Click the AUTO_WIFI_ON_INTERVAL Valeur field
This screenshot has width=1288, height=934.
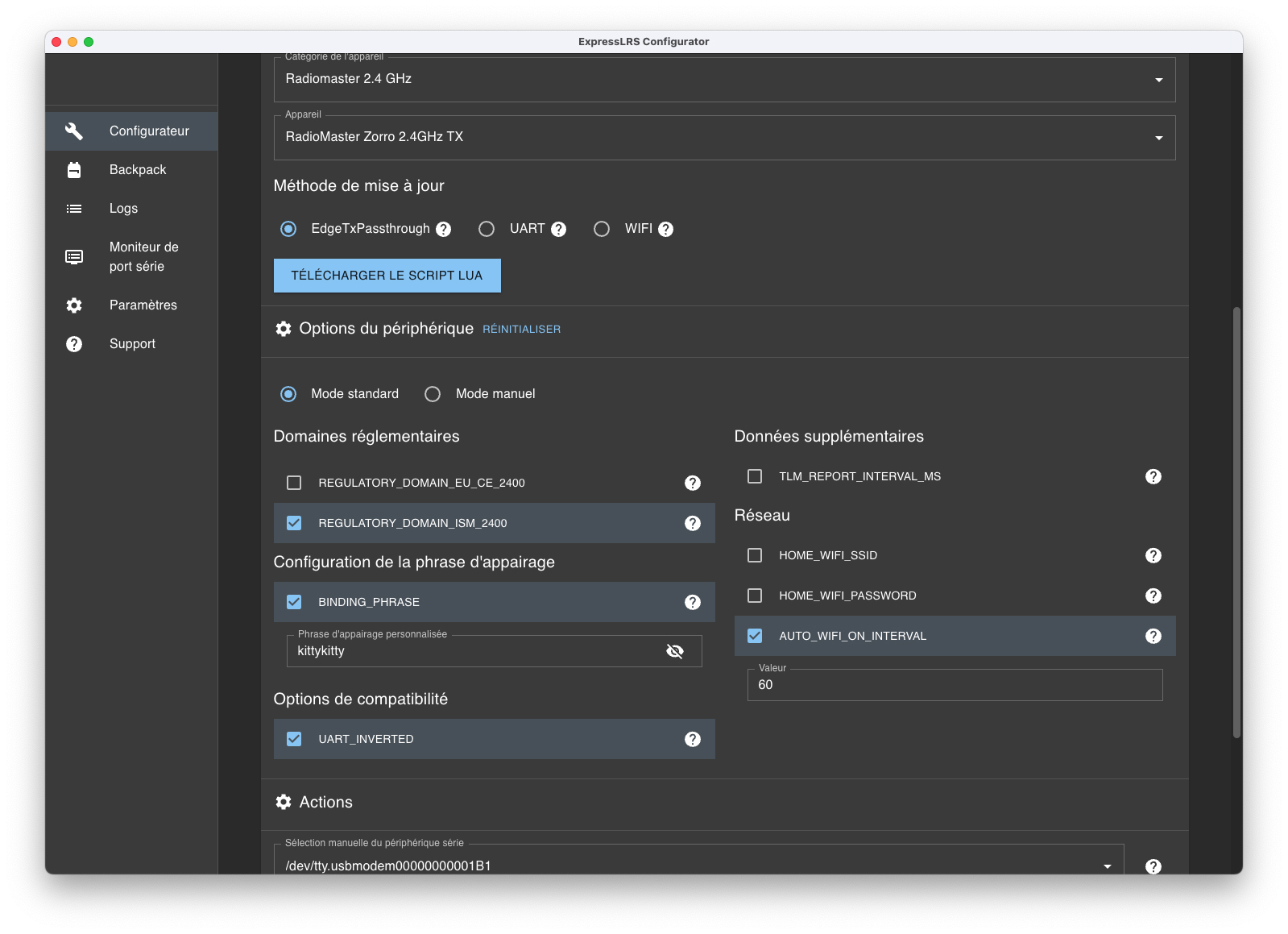pos(955,685)
